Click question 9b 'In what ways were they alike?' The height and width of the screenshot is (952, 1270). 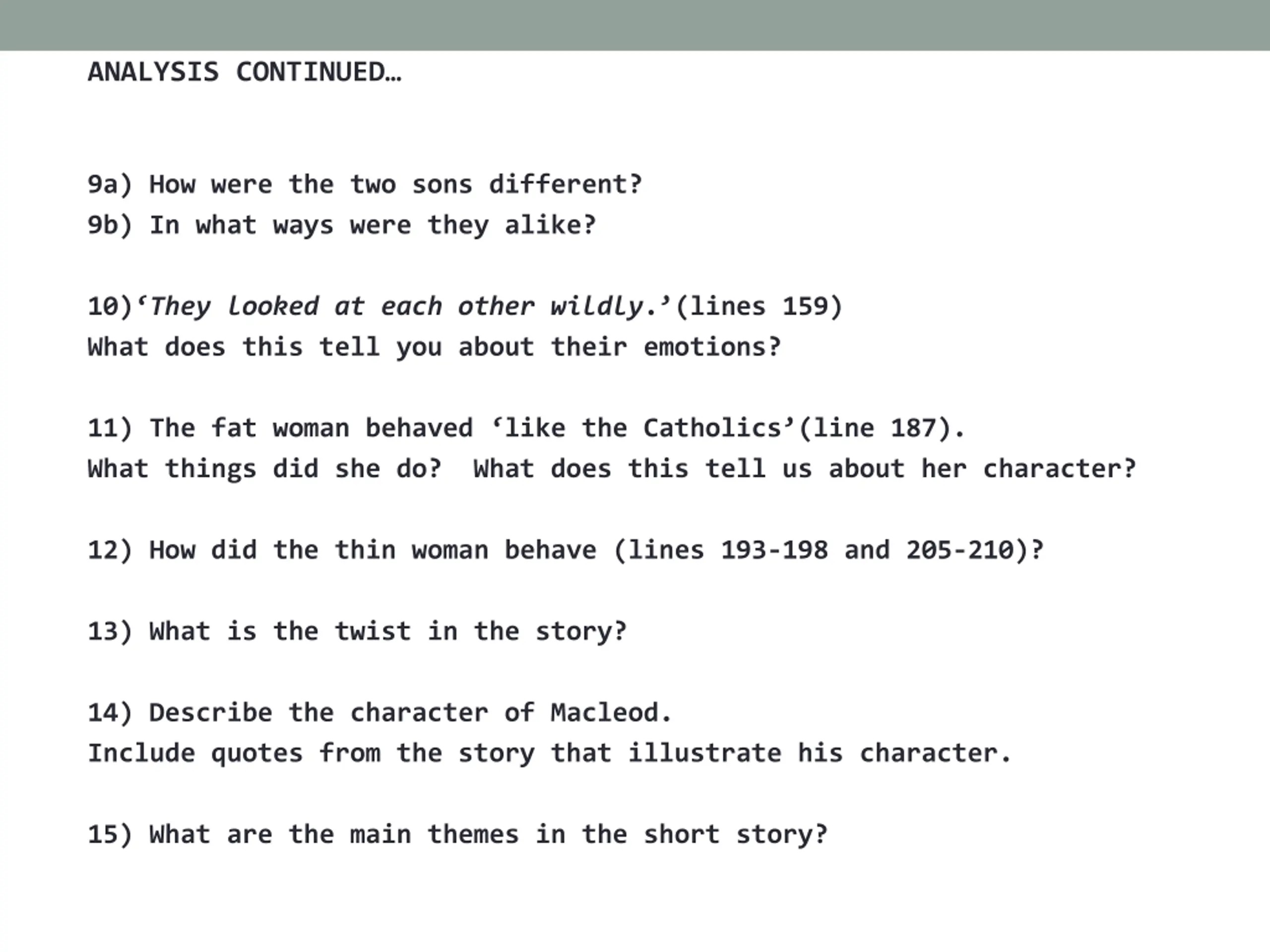click(342, 226)
